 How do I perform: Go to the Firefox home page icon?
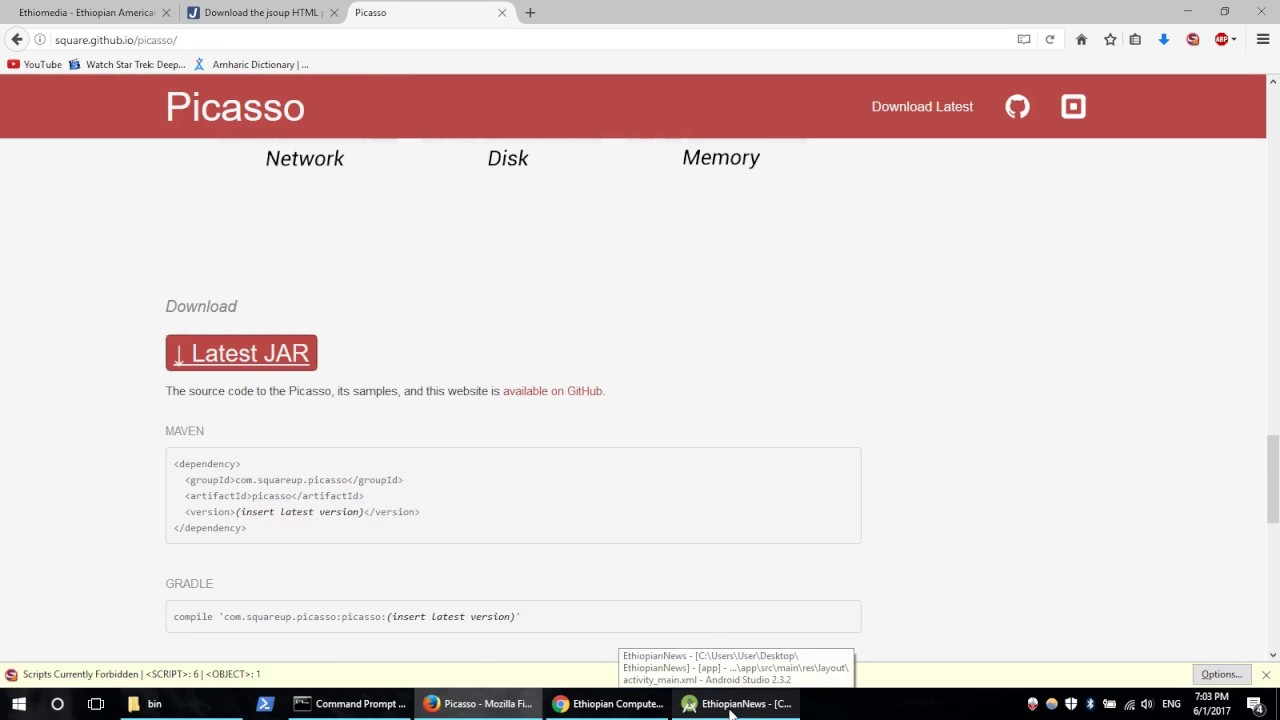click(1081, 40)
